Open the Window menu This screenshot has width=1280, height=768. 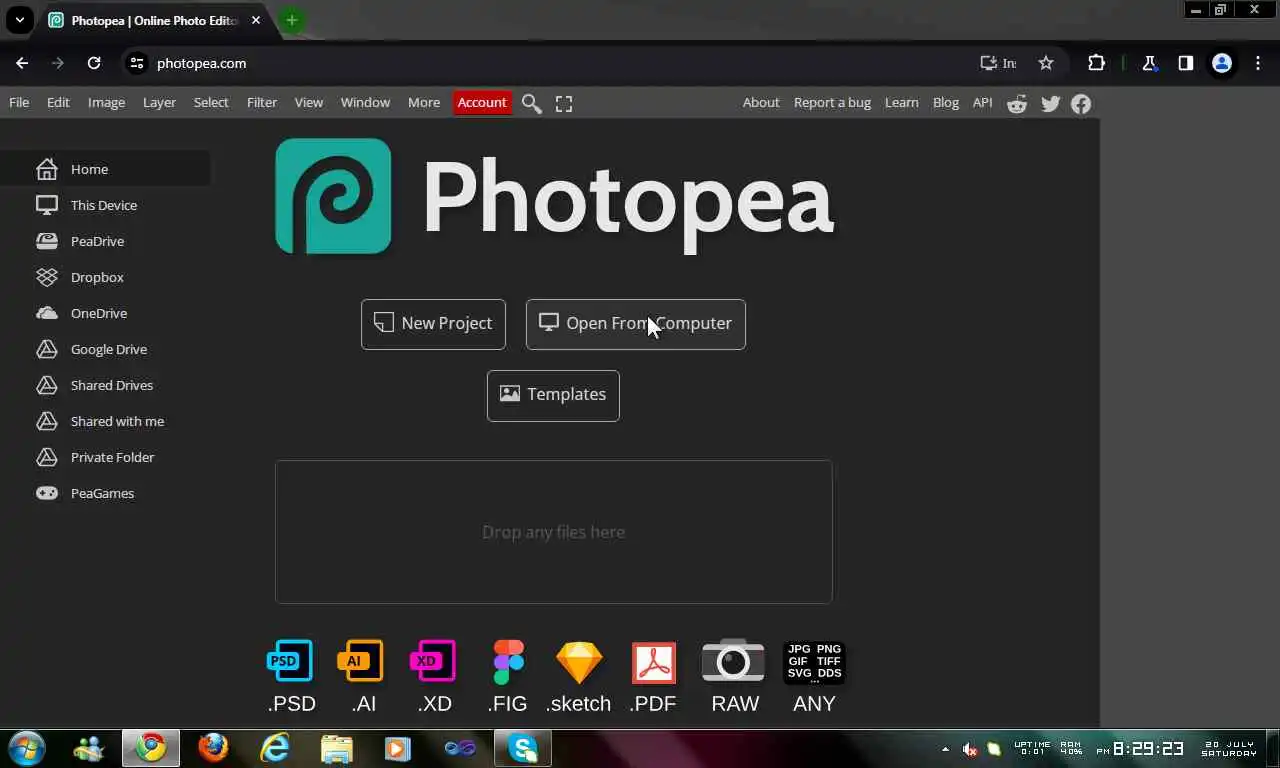[365, 102]
